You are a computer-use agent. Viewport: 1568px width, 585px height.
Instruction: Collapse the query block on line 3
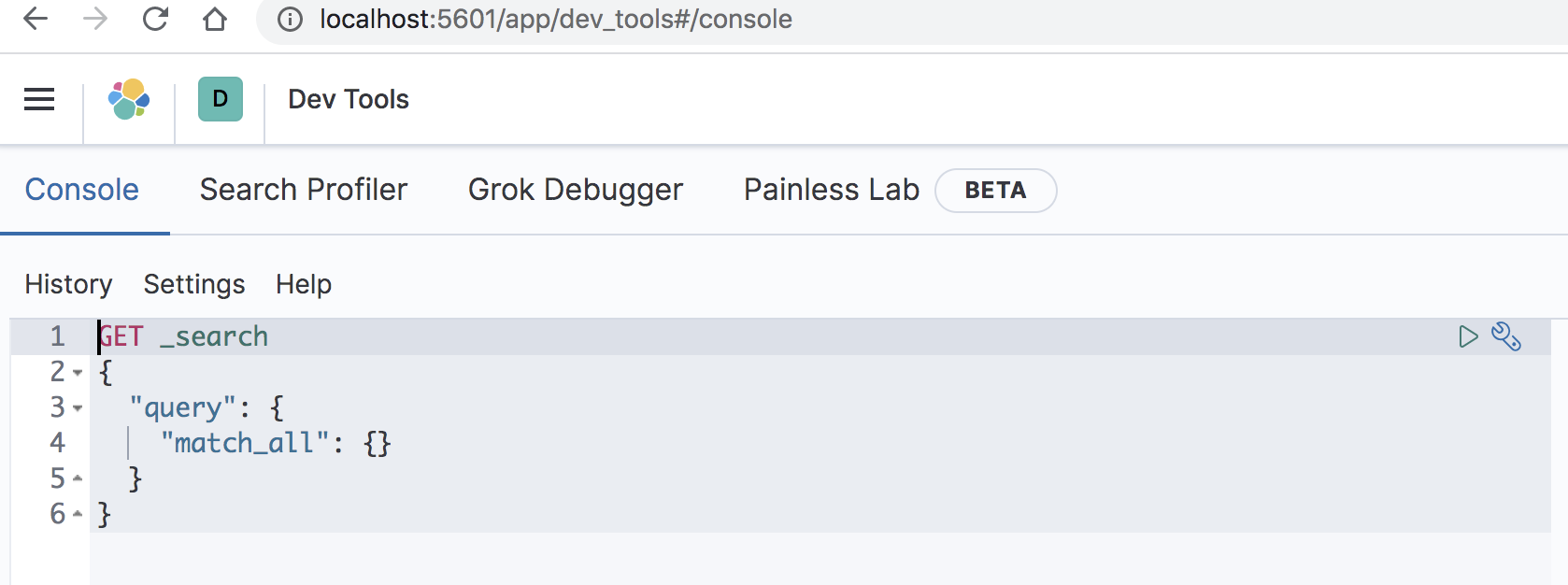point(77,408)
